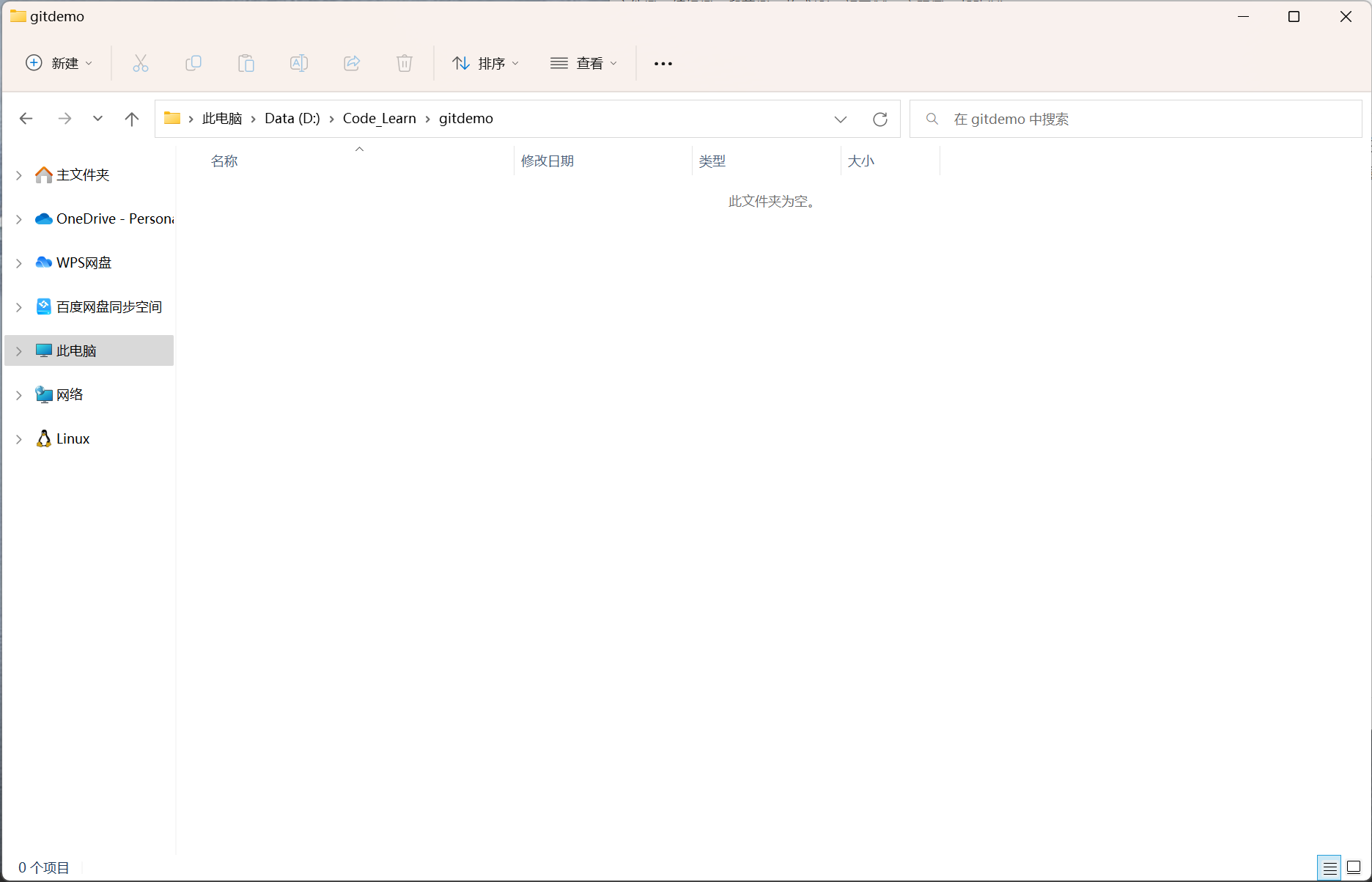Open the address bar history dropdown

click(x=841, y=119)
